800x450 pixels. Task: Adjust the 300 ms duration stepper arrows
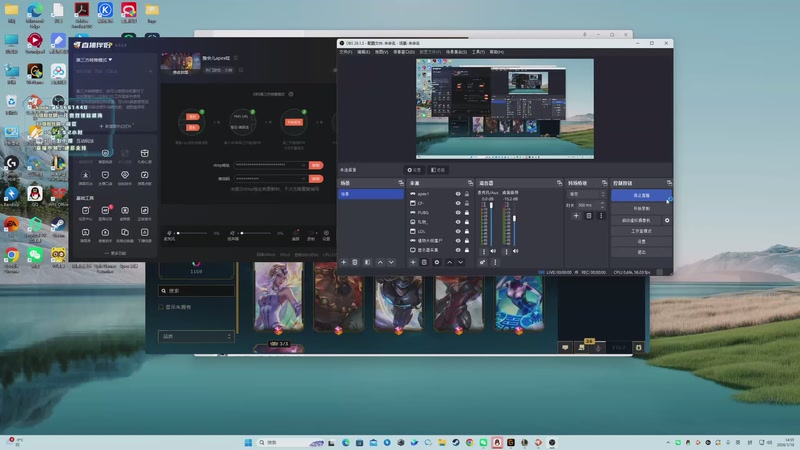(603, 205)
